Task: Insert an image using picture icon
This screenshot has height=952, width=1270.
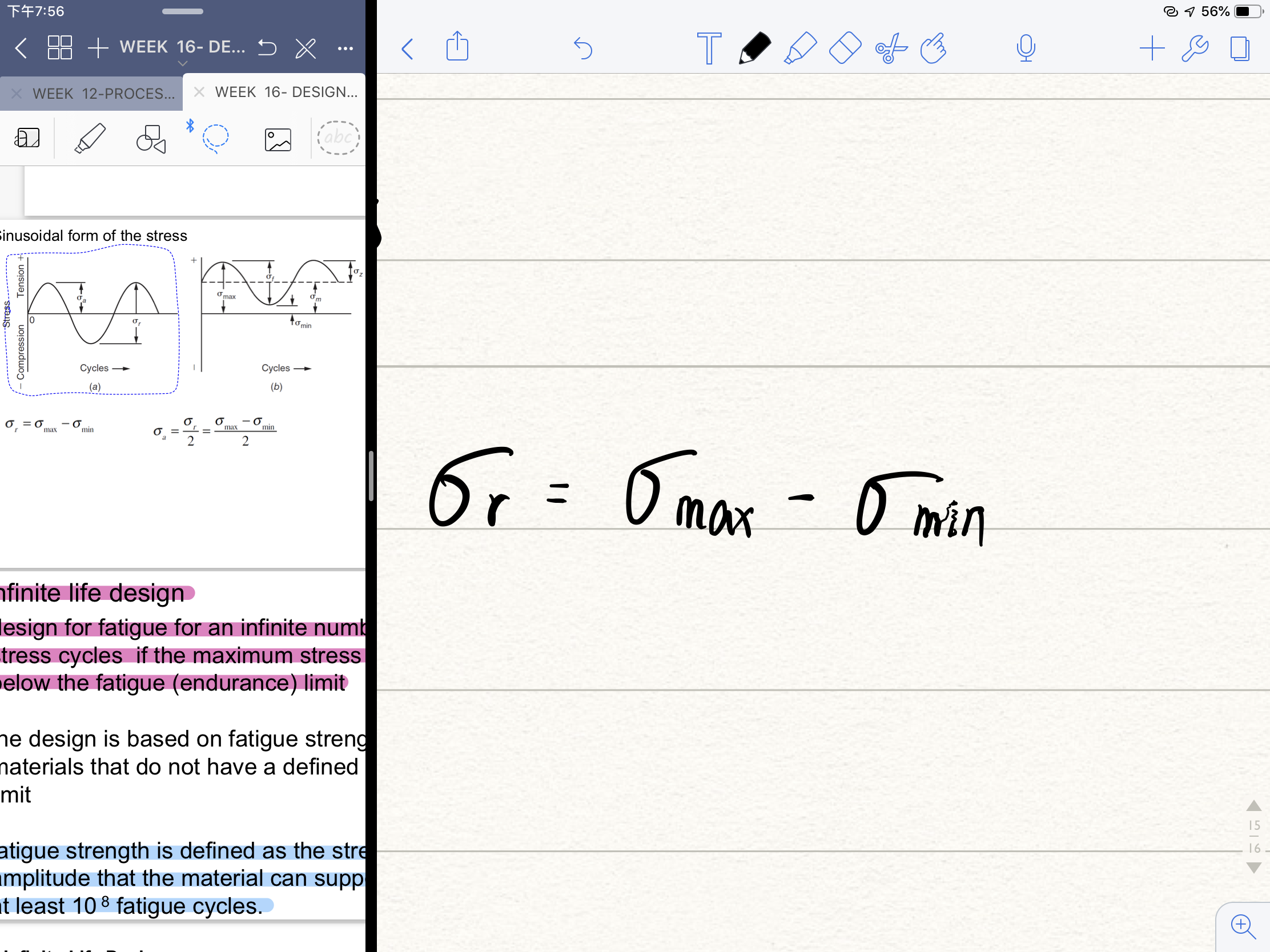Action: (x=278, y=139)
